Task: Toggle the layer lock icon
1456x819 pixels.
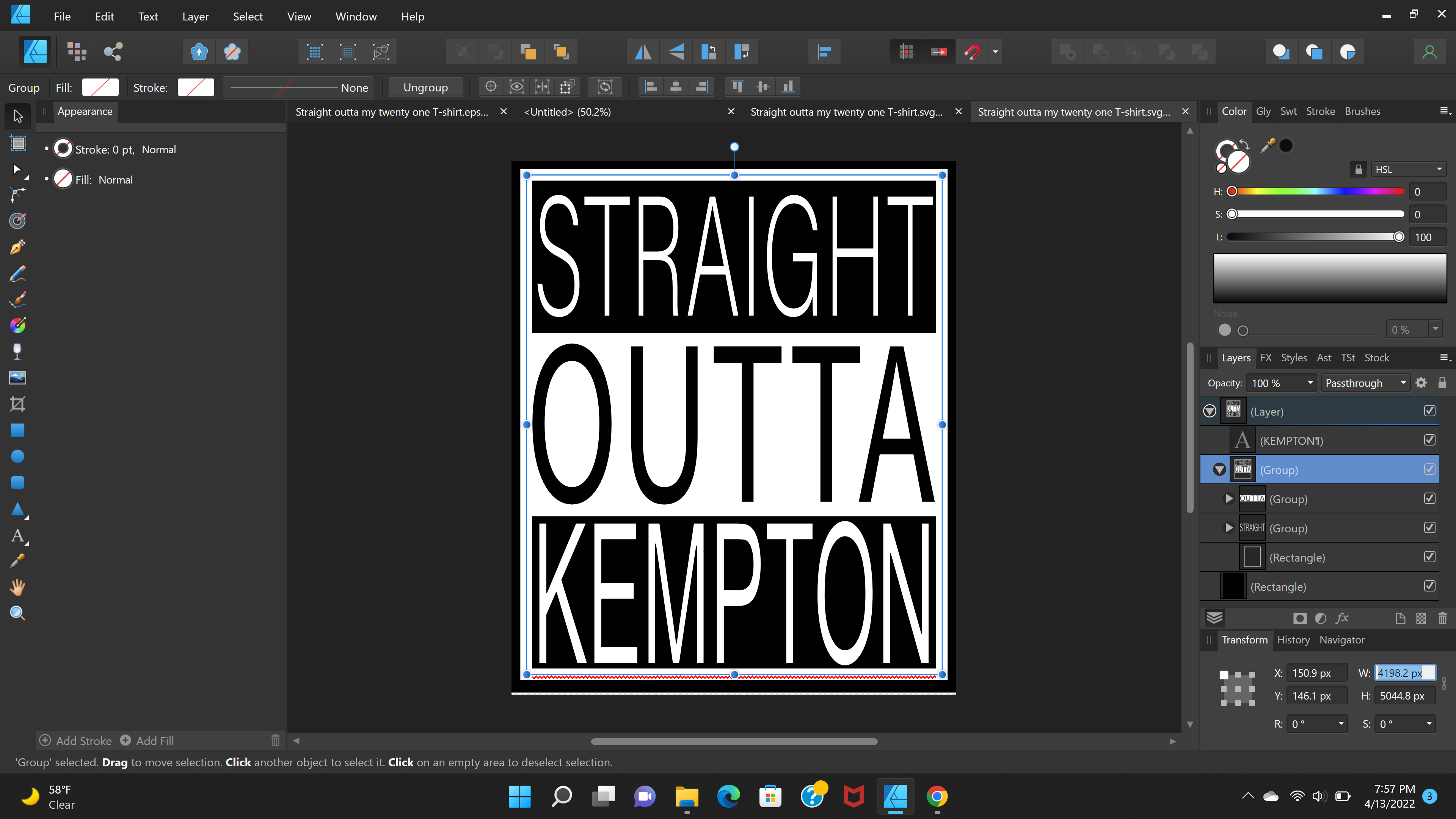Action: [x=1442, y=383]
